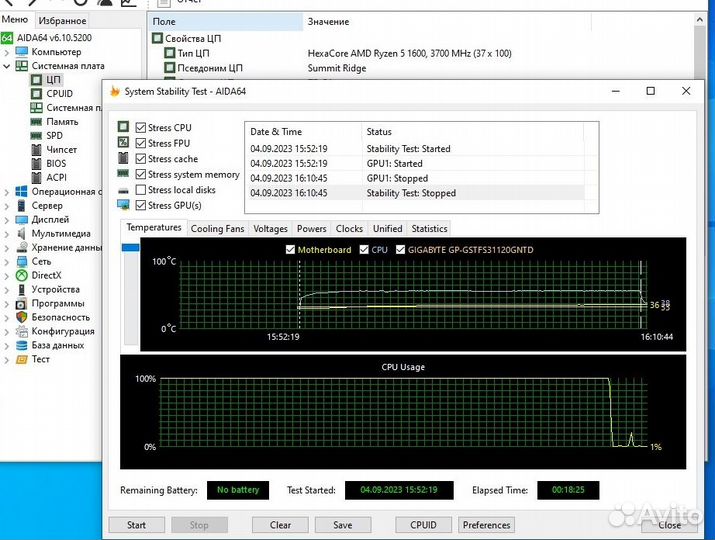
Task: Select the Сервер tower icon
Action: tap(21, 206)
